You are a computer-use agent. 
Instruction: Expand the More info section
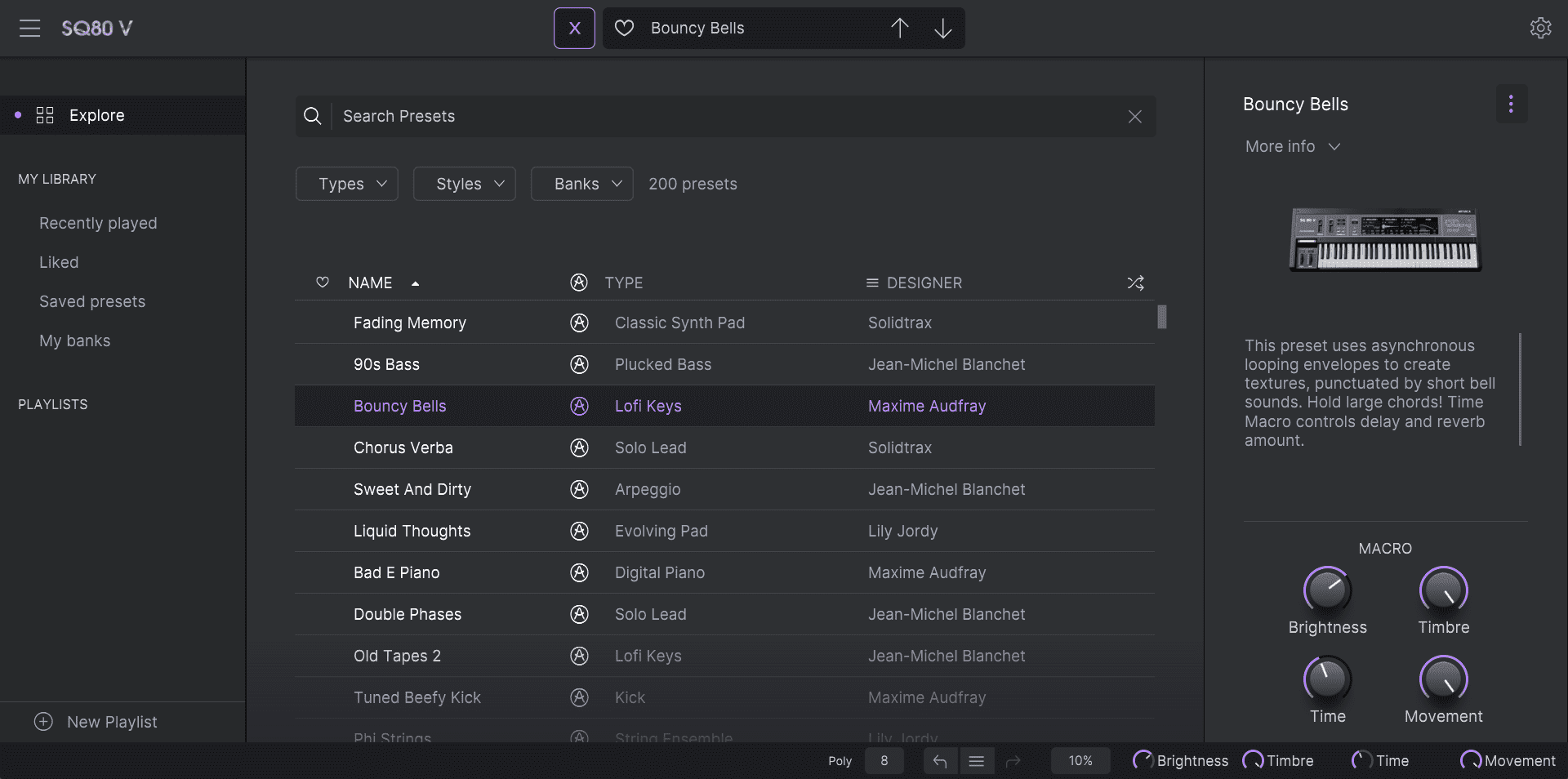[x=1292, y=147]
